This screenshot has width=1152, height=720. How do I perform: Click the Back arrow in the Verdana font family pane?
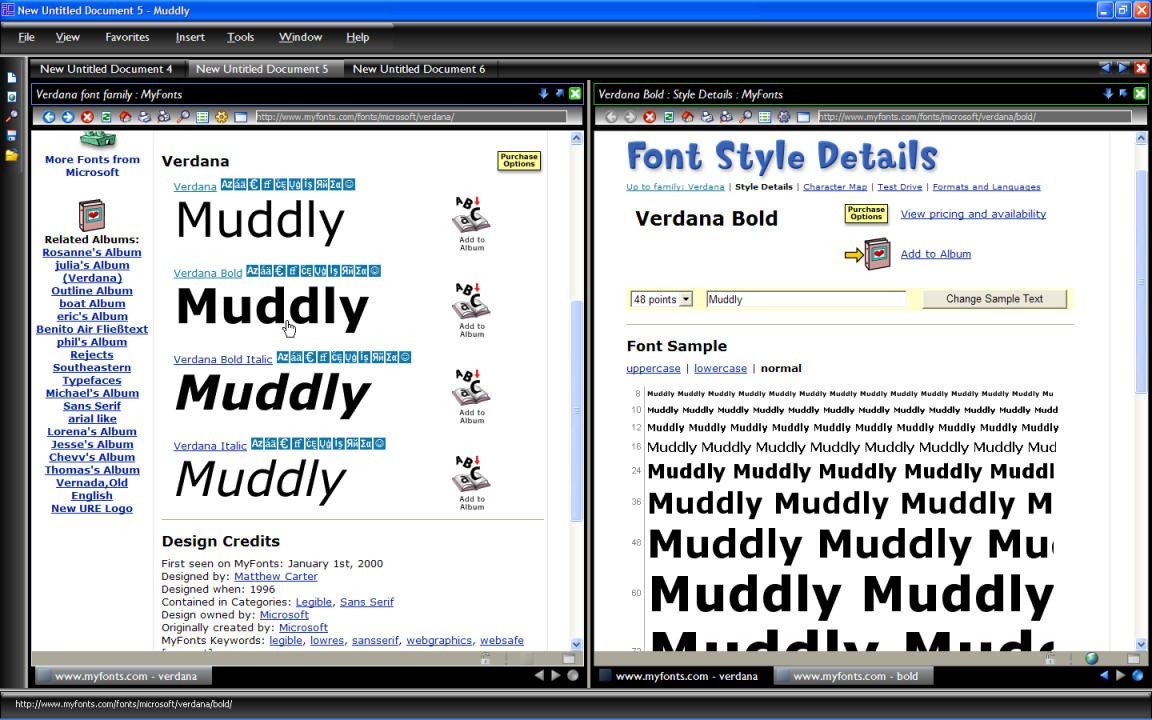[x=48, y=117]
